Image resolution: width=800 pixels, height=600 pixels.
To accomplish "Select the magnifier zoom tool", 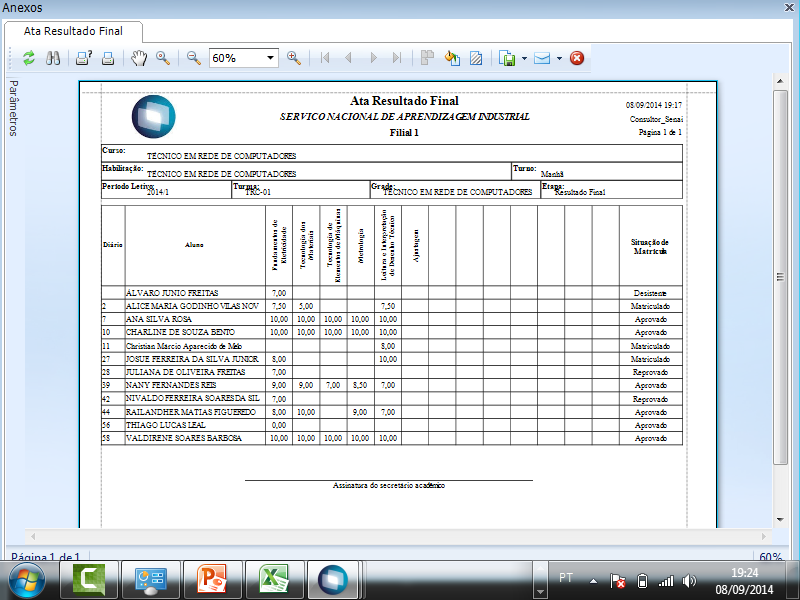I will coord(163,58).
